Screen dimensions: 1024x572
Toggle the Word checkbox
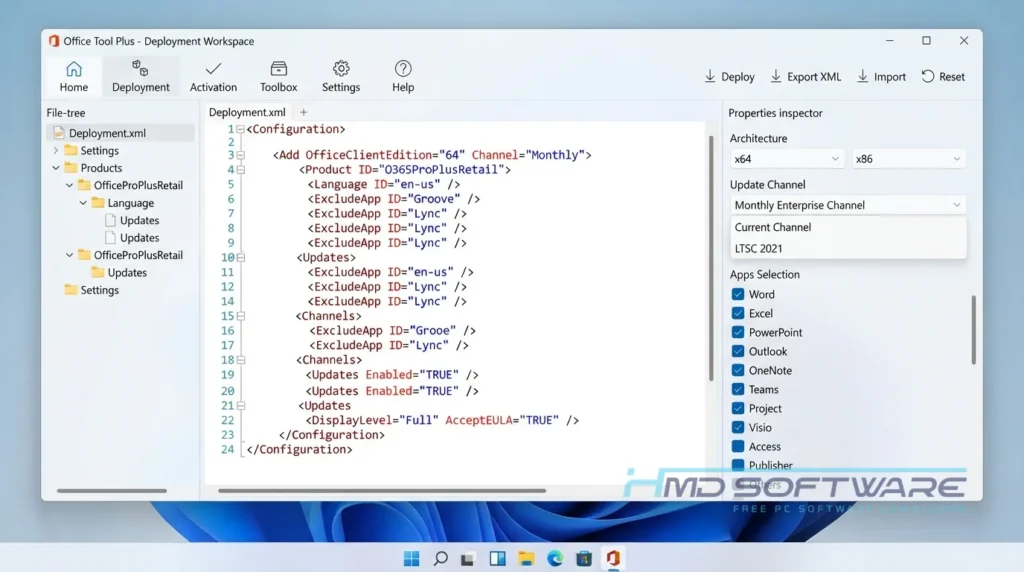738,294
